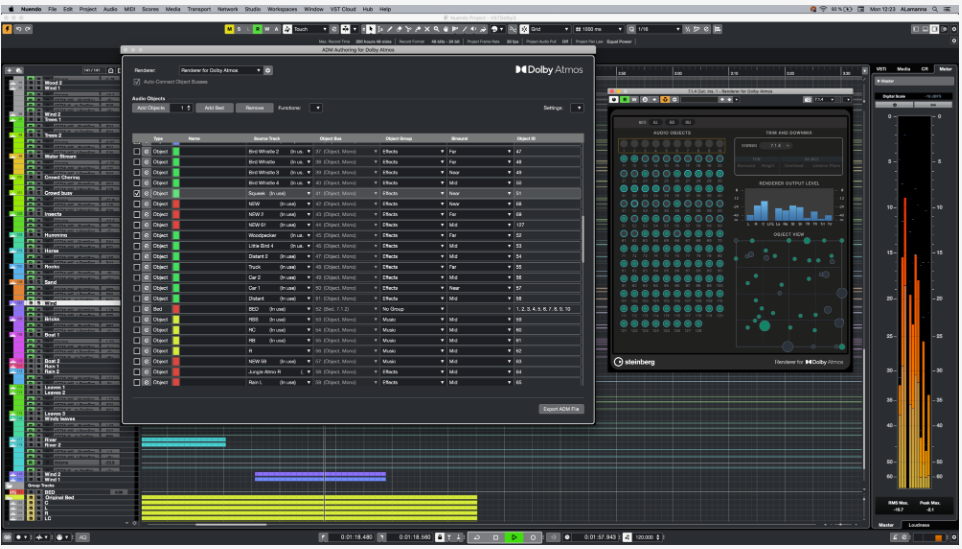Check the Bird Whistle 2 row checkbox

(x=137, y=152)
